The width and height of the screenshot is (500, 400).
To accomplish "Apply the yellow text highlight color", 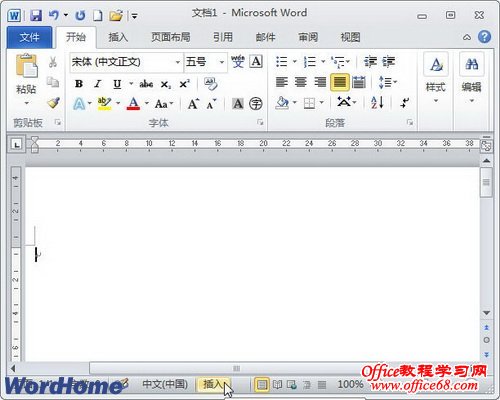I will click(104, 104).
